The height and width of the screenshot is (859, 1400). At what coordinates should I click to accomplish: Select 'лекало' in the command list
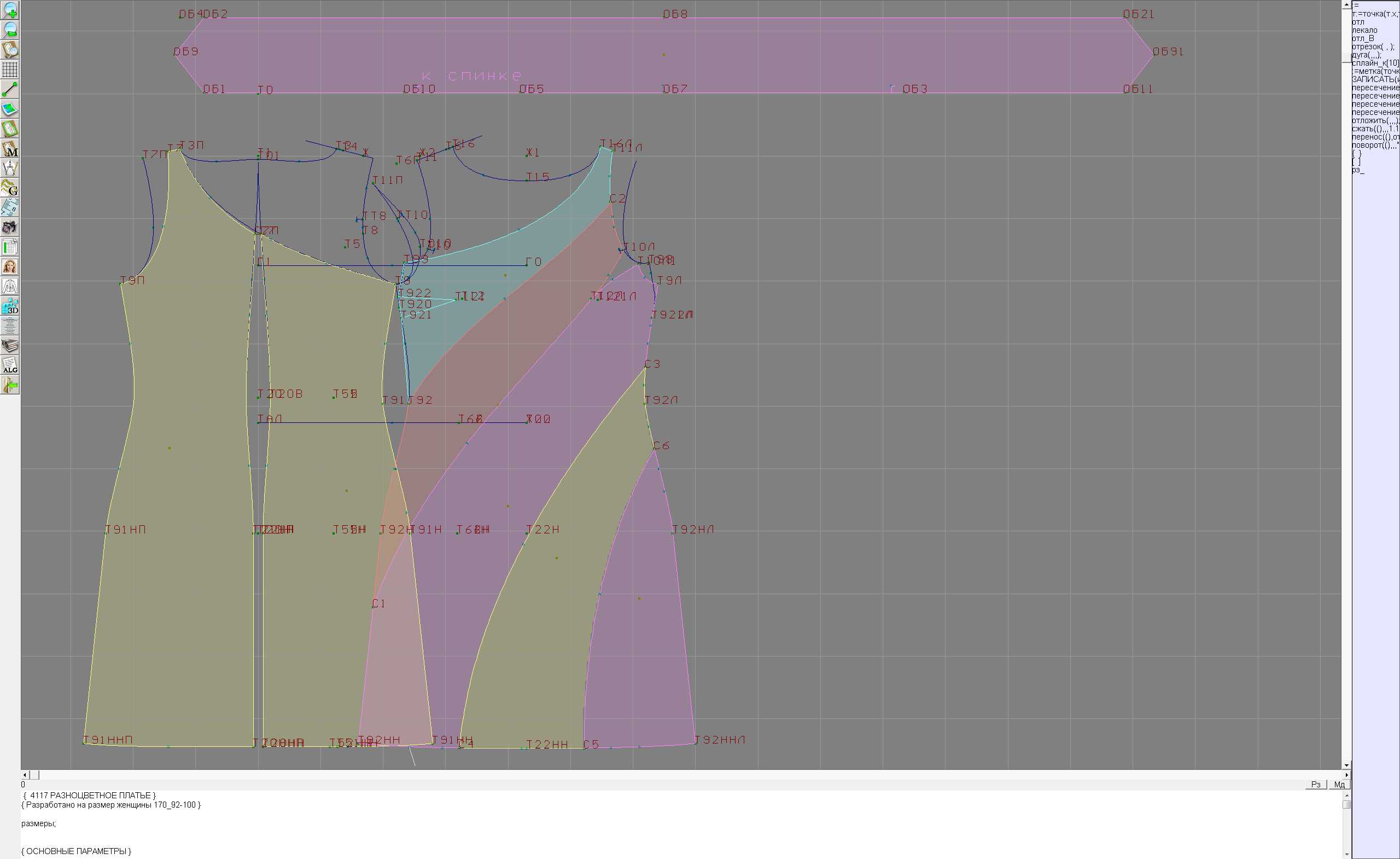click(x=1364, y=30)
